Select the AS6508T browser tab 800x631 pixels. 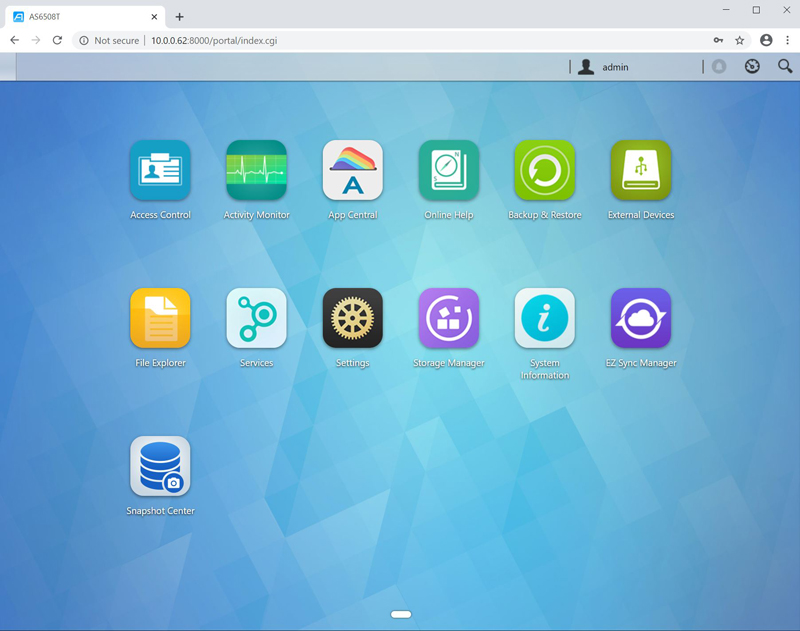[85, 17]
